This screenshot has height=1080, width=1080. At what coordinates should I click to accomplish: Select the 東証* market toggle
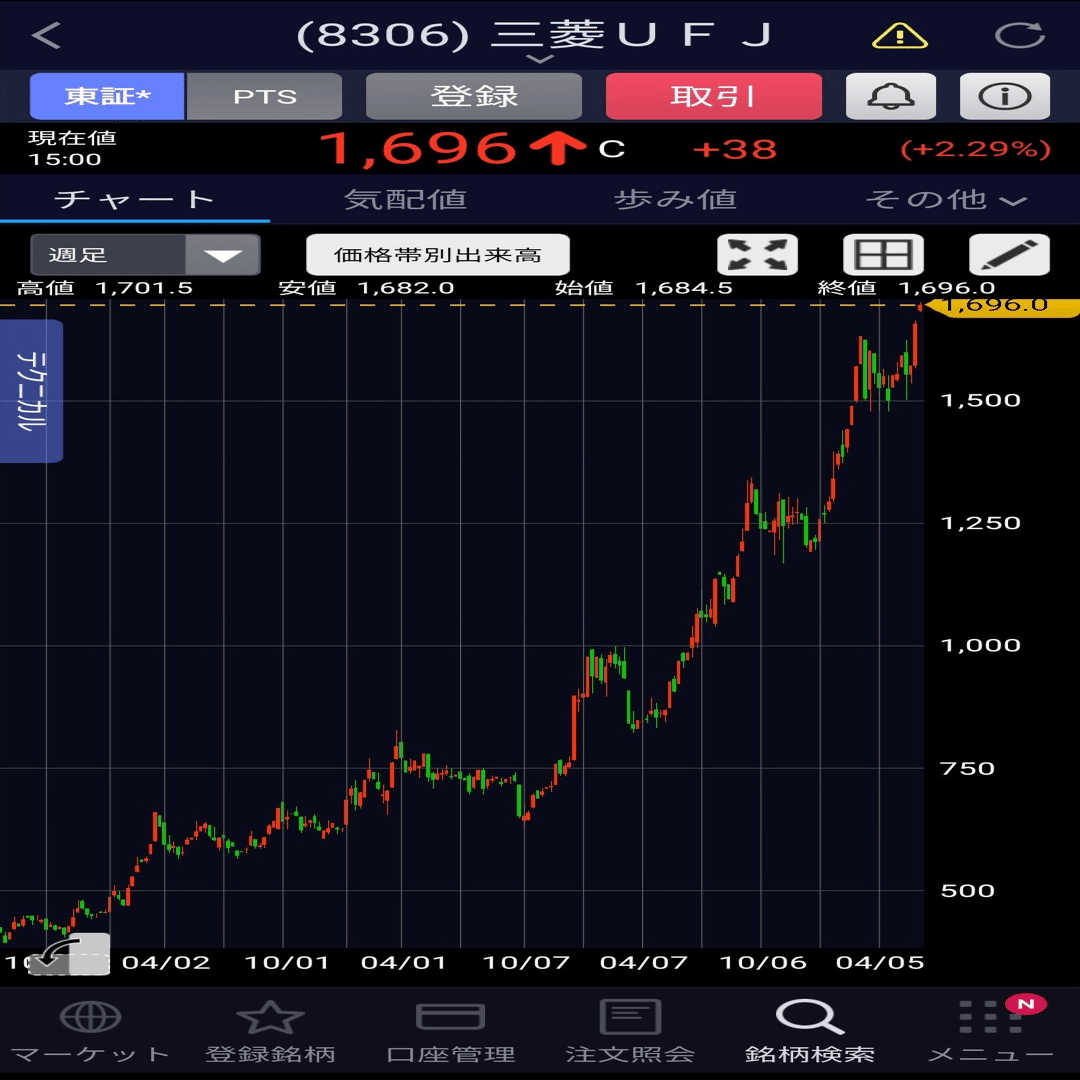(107, 96)
